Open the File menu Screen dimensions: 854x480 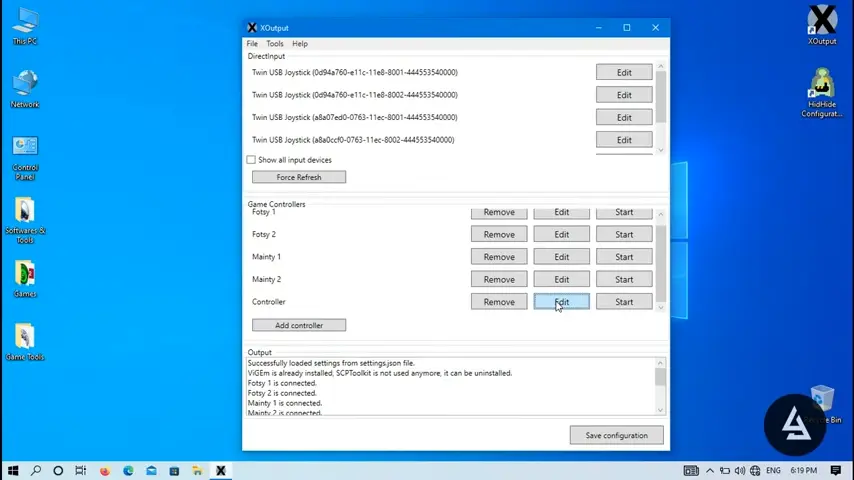click(252, 44)
